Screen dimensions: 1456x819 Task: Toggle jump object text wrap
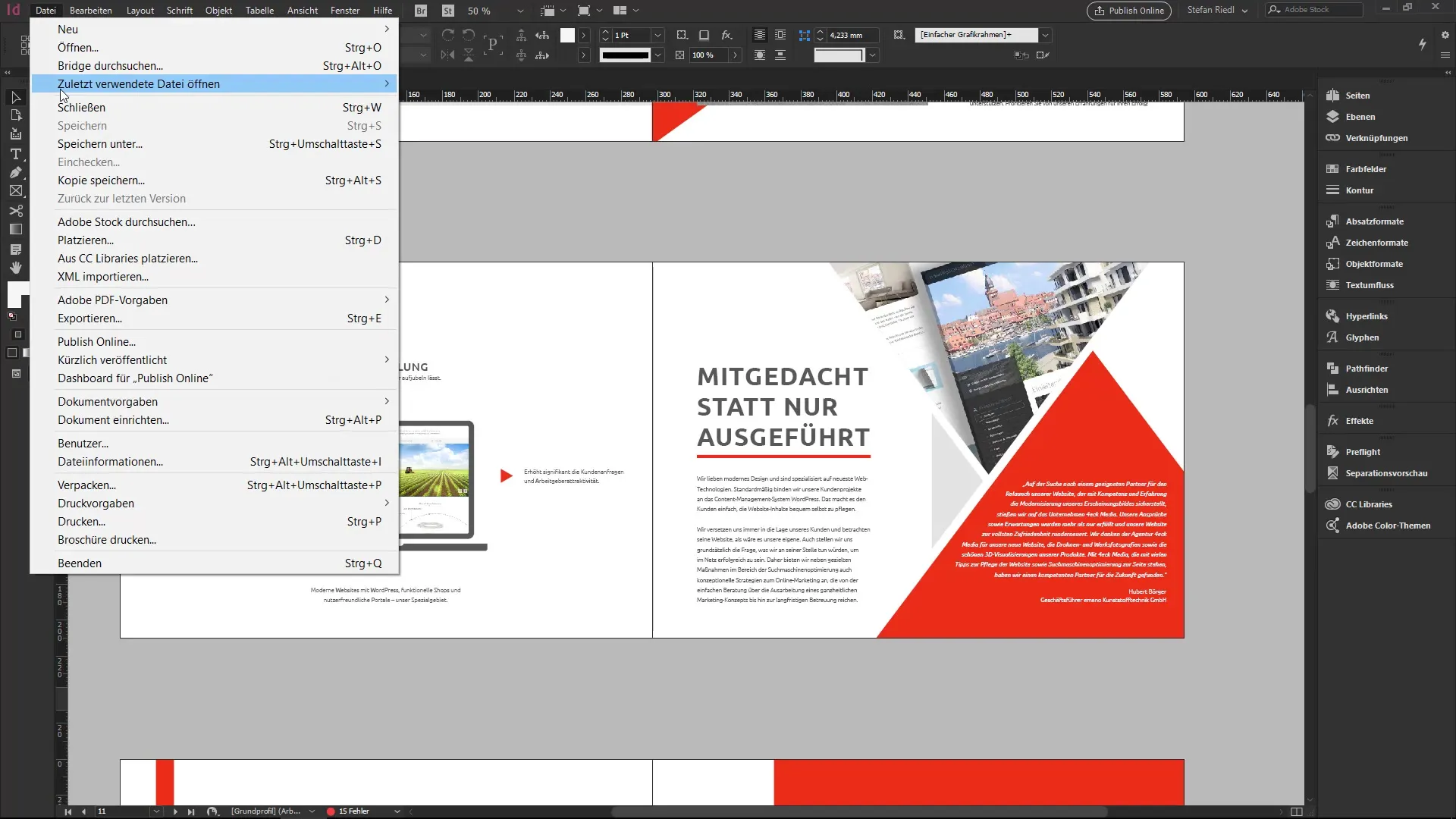tap(780, 55)
